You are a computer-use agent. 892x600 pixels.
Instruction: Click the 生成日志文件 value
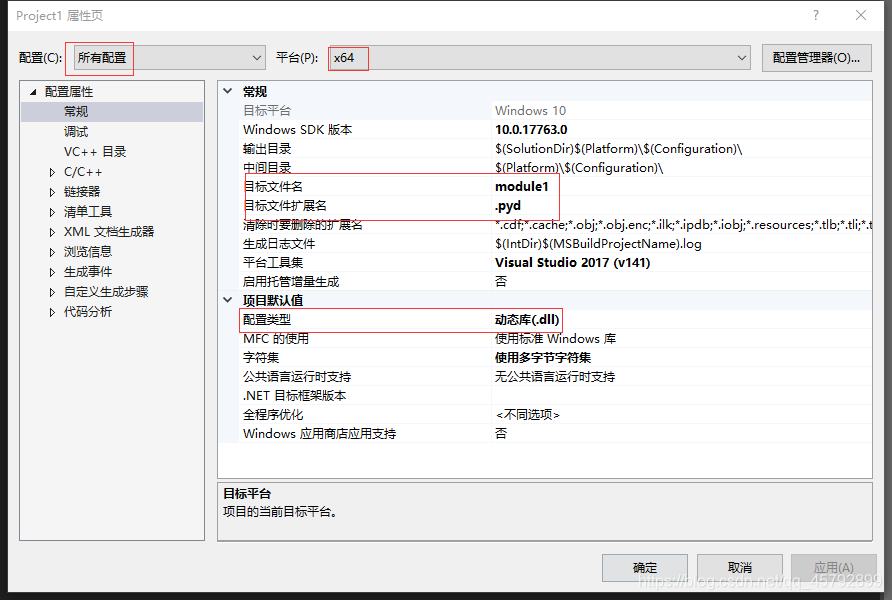598,243
